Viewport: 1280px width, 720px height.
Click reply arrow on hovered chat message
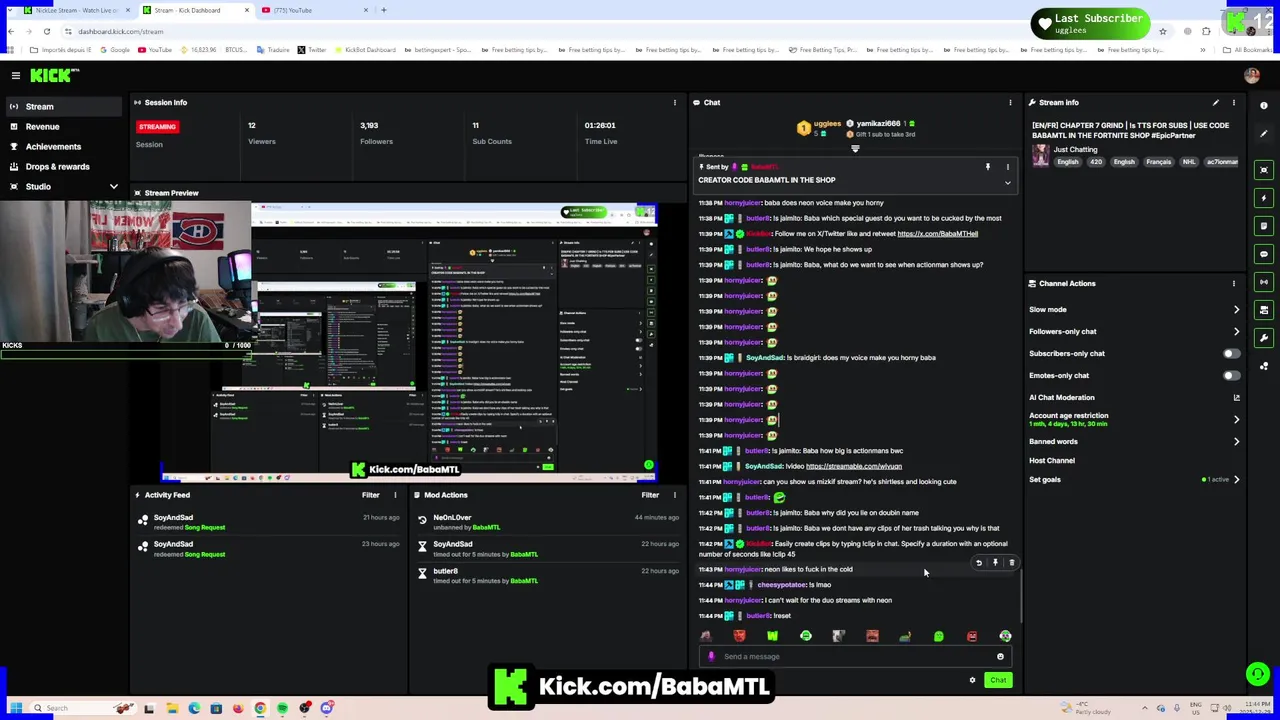979,563
